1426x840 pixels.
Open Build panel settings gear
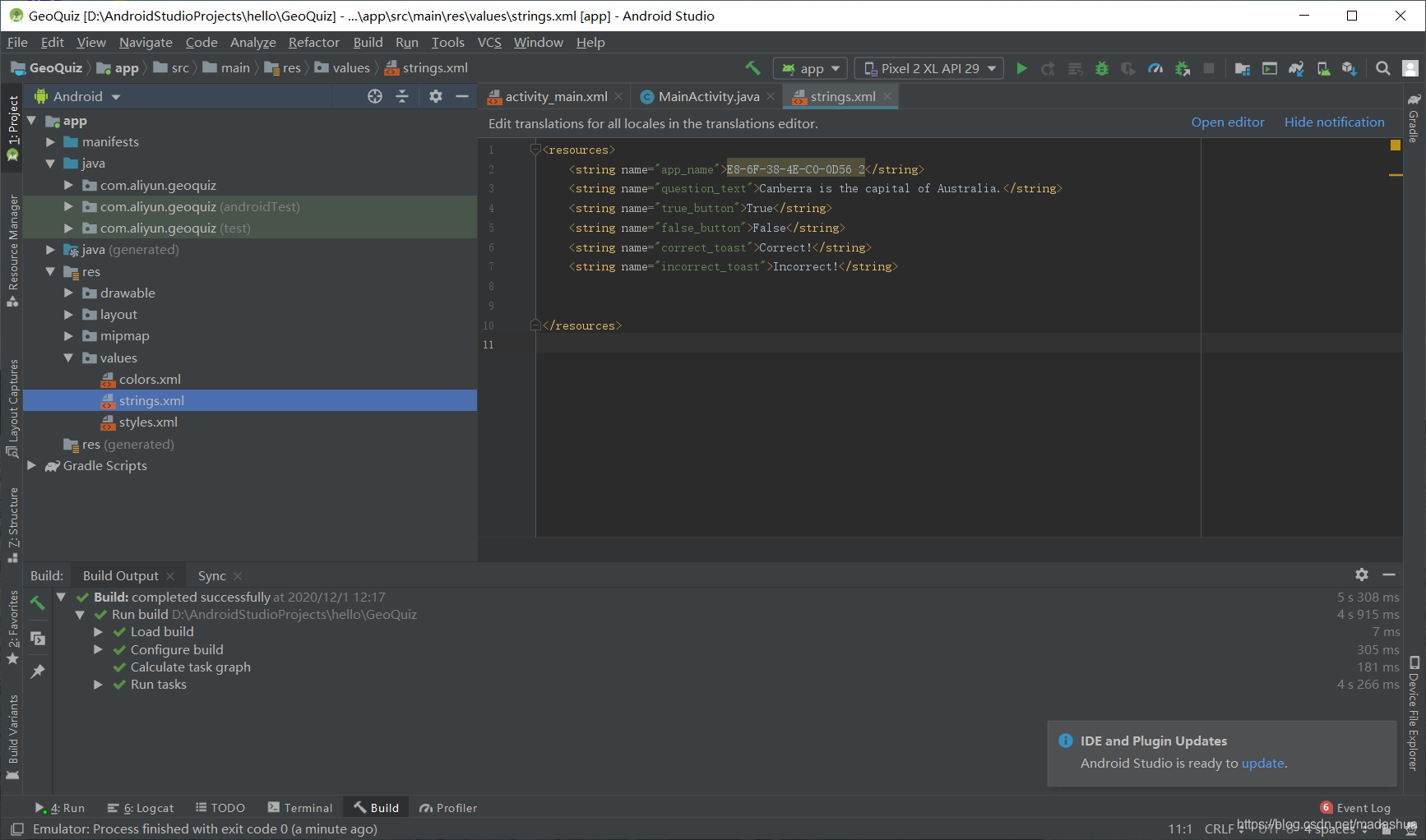coord(1362,575)
